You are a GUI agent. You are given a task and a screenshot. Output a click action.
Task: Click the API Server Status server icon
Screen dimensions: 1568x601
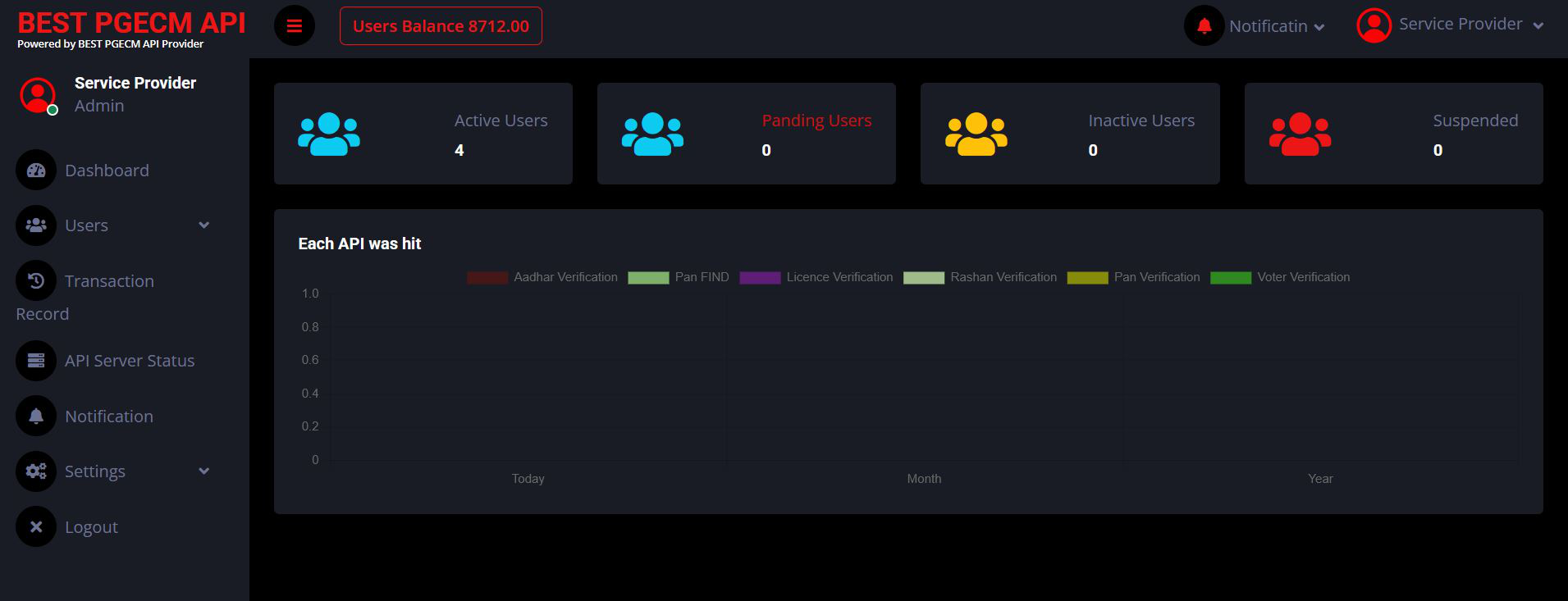tap(36, 361)
